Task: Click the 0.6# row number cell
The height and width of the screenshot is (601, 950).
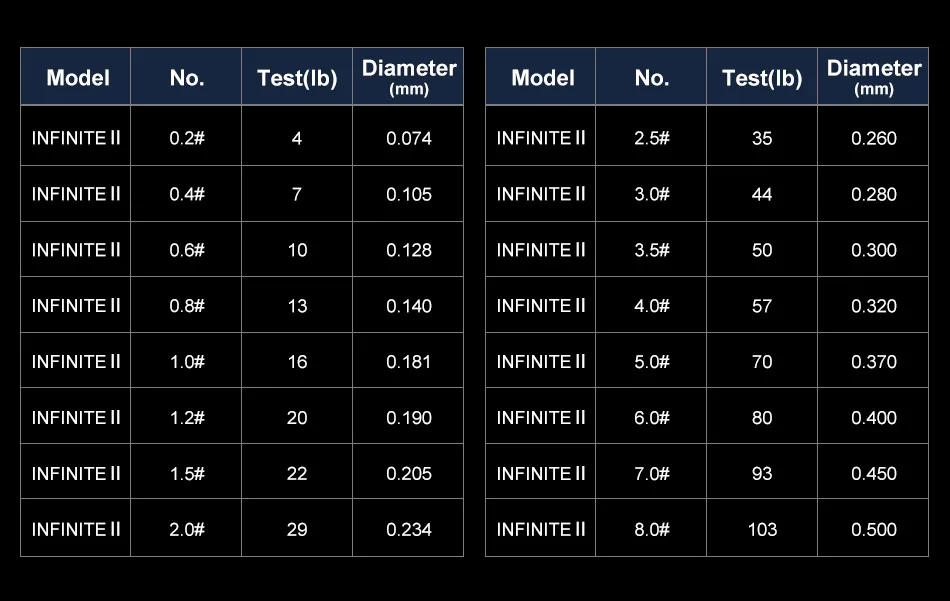Action: pos(187,250)
